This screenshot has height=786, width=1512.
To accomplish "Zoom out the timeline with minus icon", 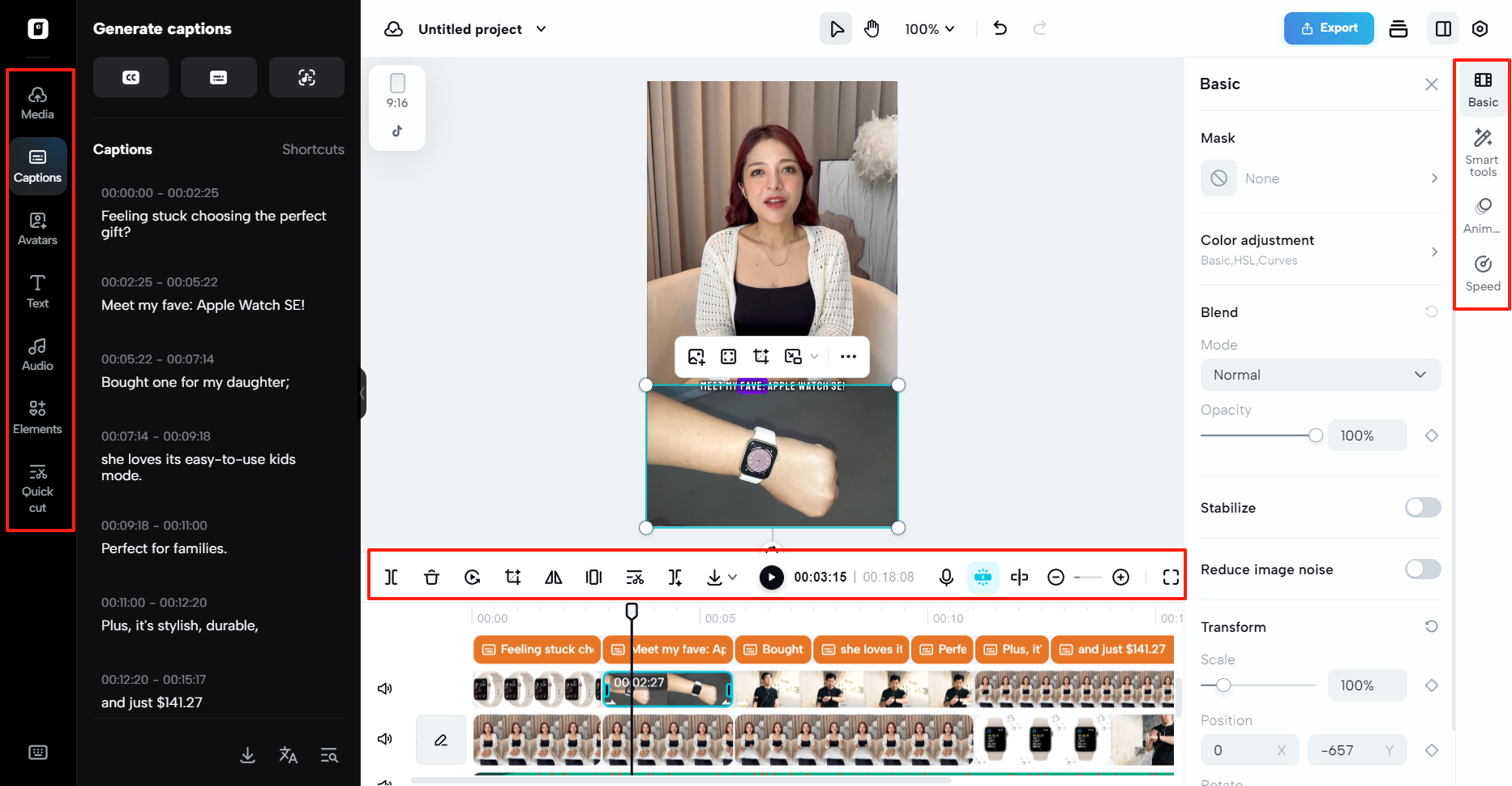I will (x=1056, y=577).
